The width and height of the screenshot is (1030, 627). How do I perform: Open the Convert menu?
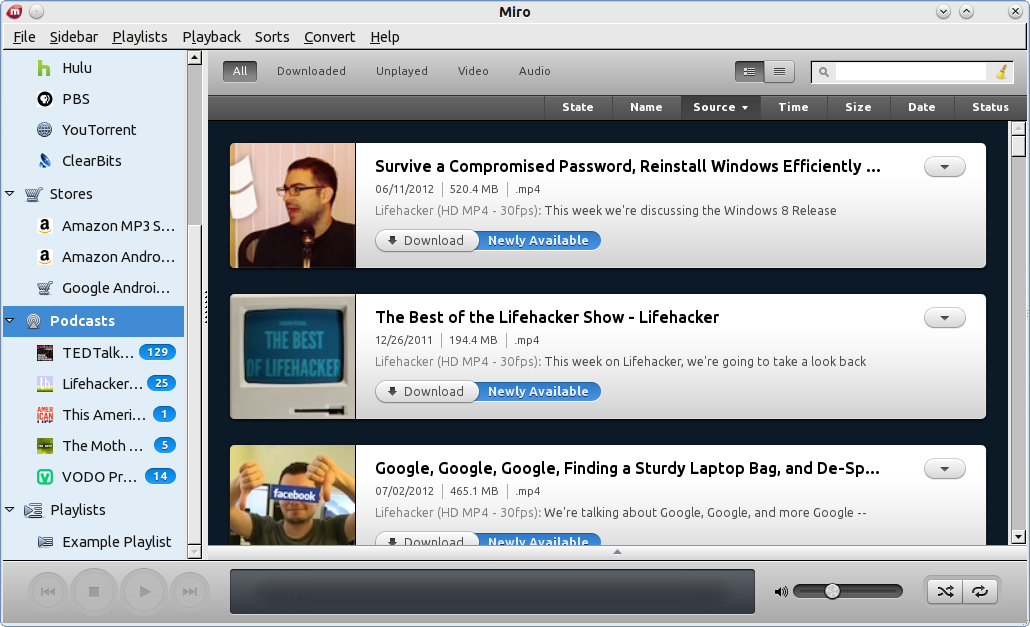[x=329, y=37]
